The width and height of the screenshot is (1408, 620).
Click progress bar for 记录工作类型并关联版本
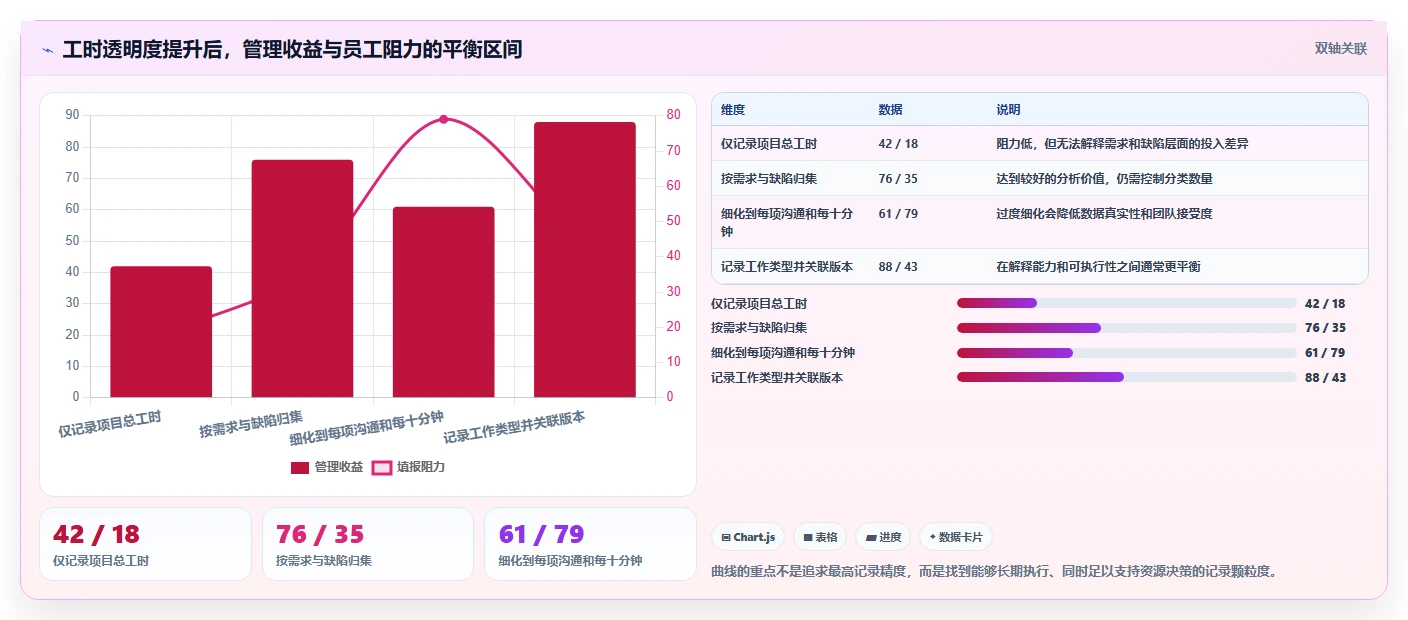pos(1126,377)
